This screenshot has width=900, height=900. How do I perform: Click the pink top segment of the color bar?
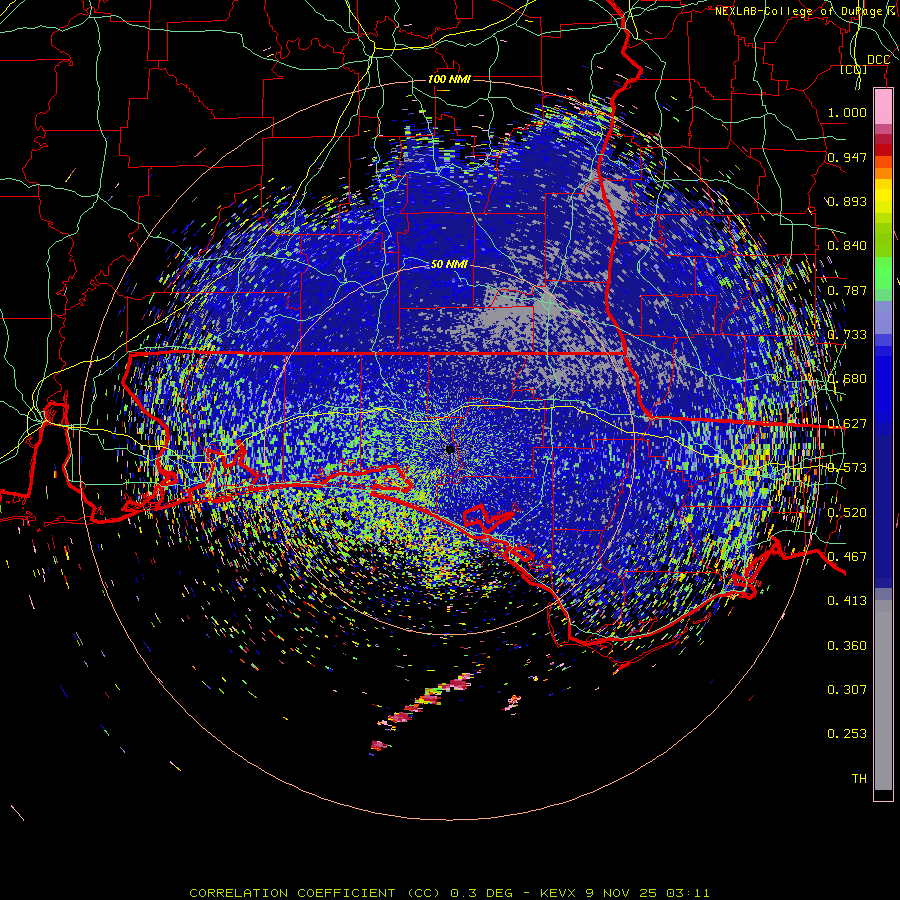pyautogui.click(x=883, y=107)
